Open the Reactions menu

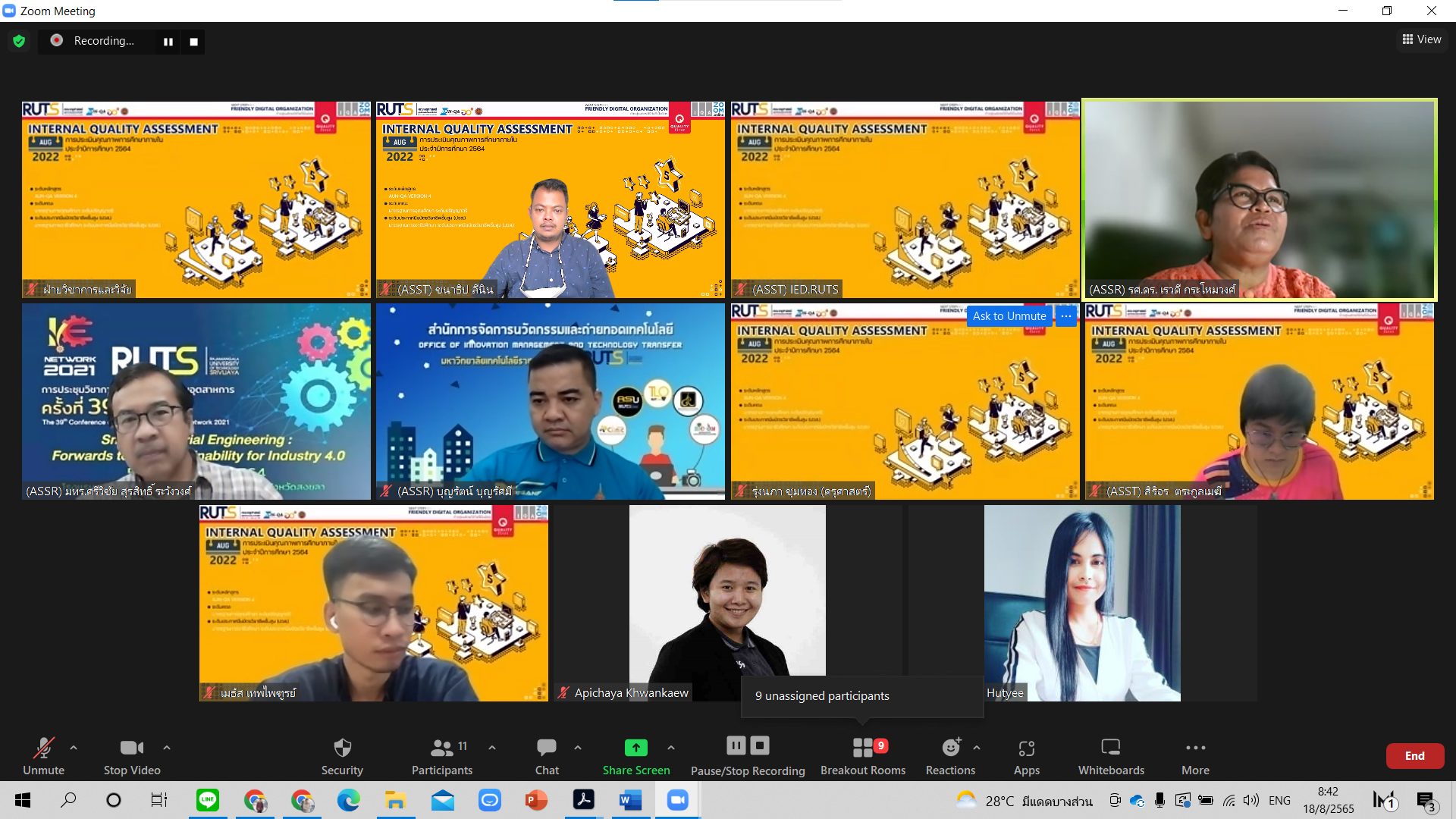[x=950, y=756]
